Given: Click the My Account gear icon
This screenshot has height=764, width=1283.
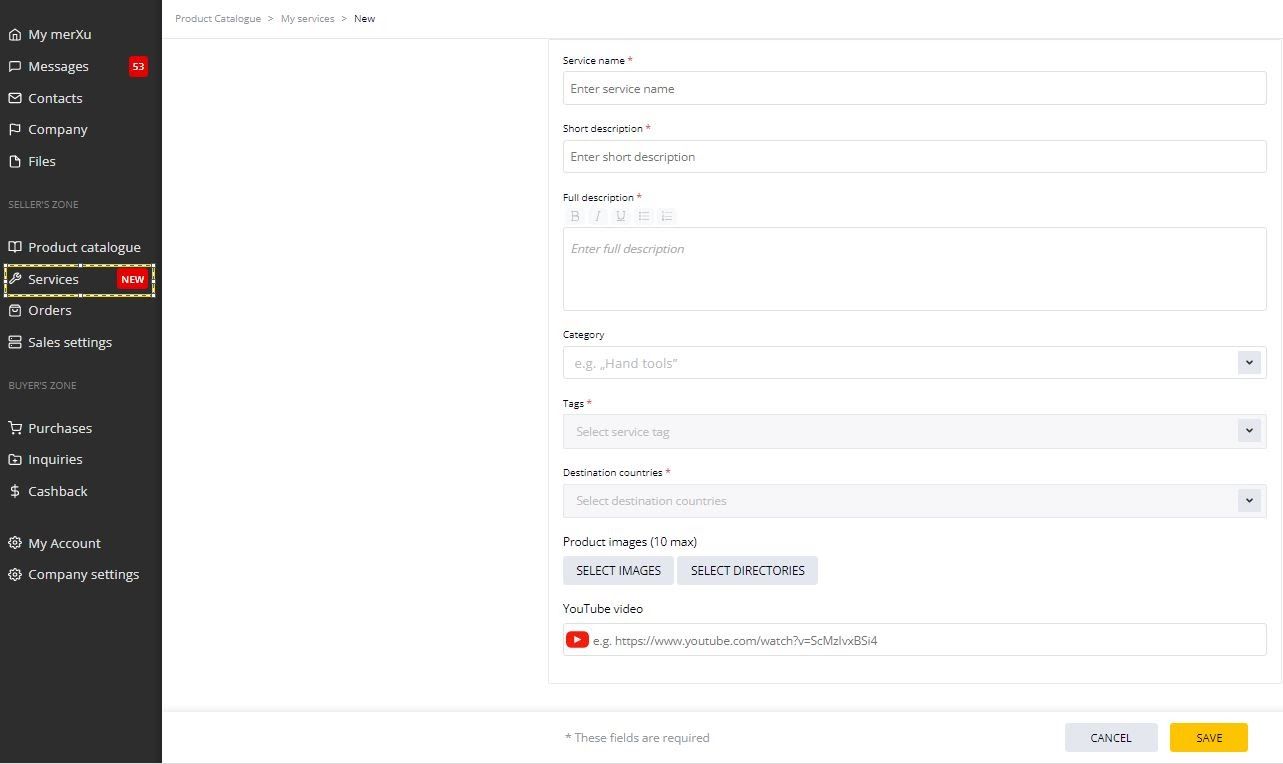Looking at the screenshot, I should click(14, 543).
